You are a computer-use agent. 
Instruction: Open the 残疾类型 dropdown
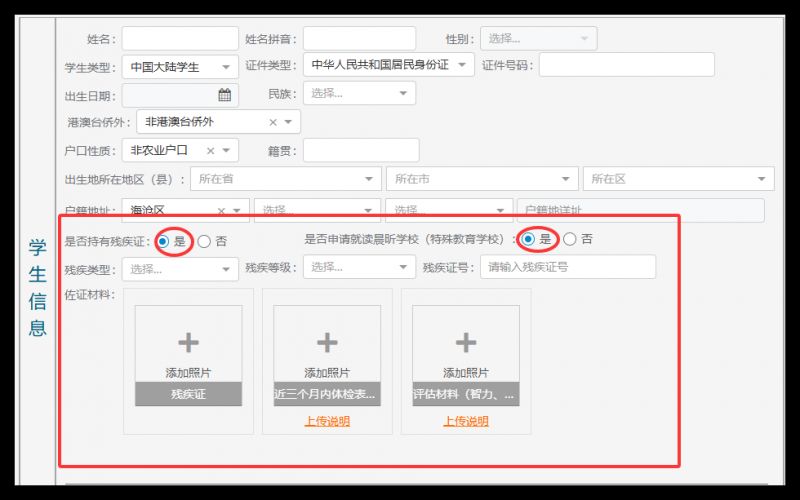pyautogui.click(x=180, y=269)
